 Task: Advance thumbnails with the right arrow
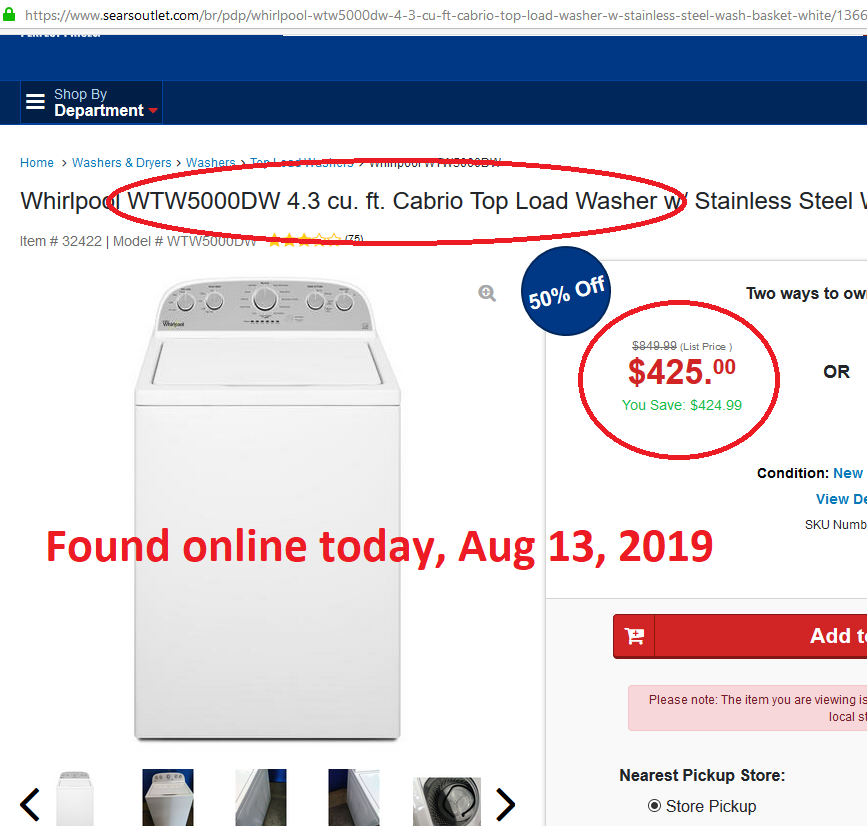[505, 803]
